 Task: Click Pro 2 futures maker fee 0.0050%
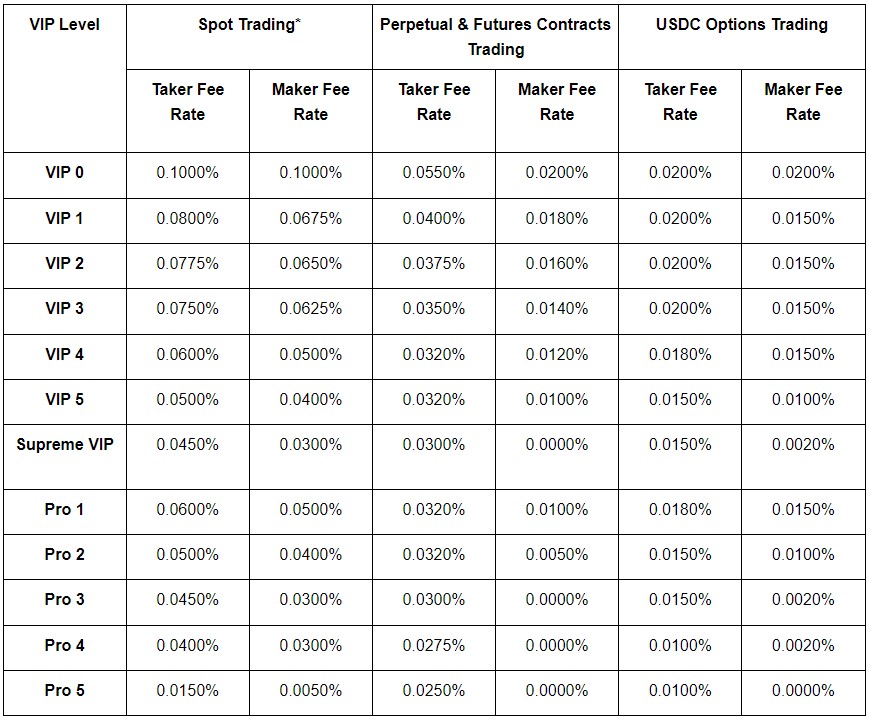557,555
